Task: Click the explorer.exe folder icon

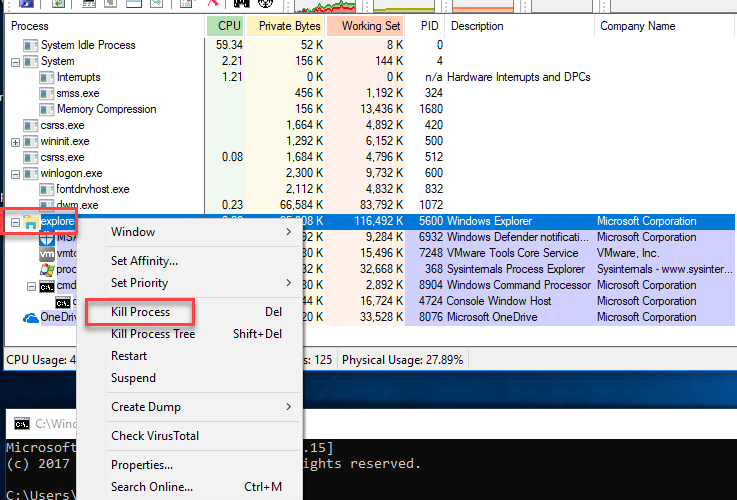Action: click(31, 221)
